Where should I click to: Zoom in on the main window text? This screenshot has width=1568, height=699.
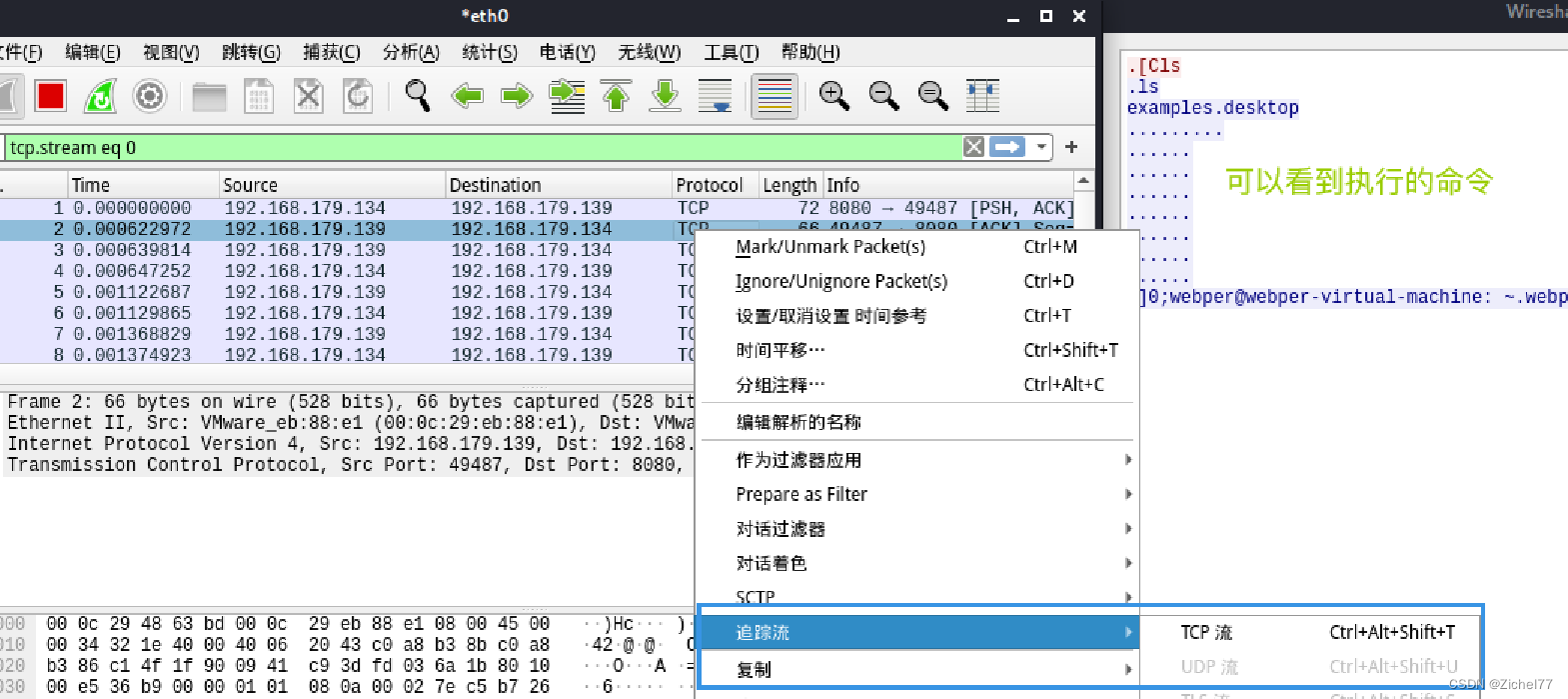coord(833,96)
